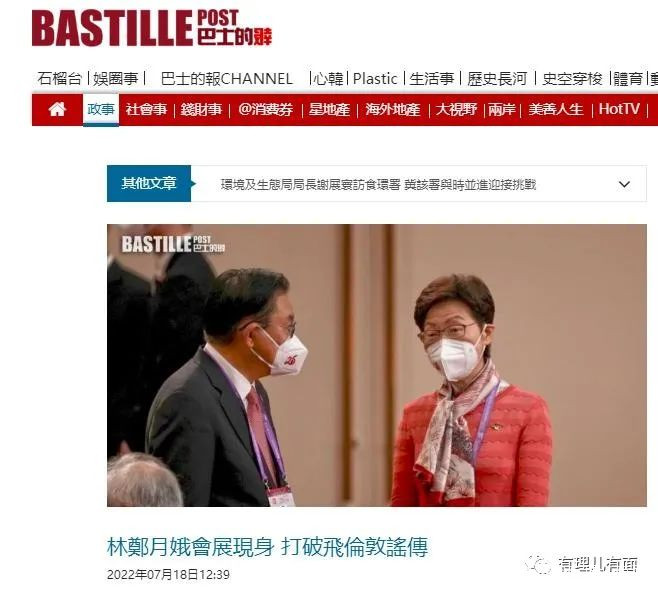Viewport: 658px width, 593px height.
Task: Select the 政事 tab
Action: (x=101, y=110)
